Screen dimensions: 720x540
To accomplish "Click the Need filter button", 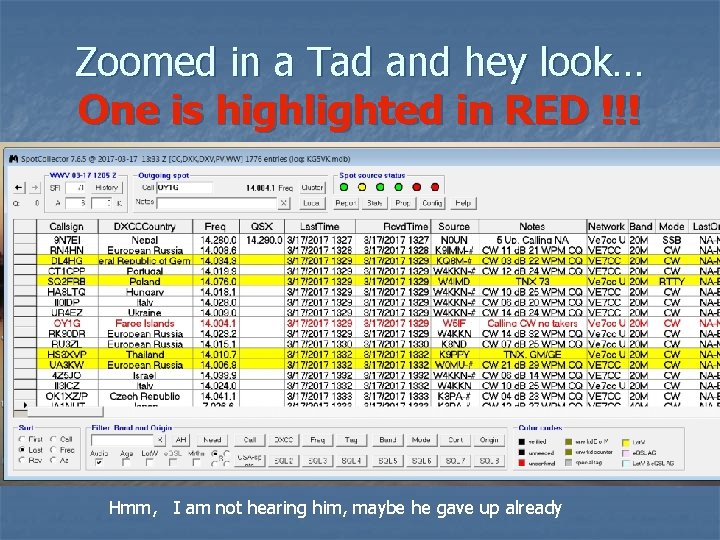I will coord(212,440).
